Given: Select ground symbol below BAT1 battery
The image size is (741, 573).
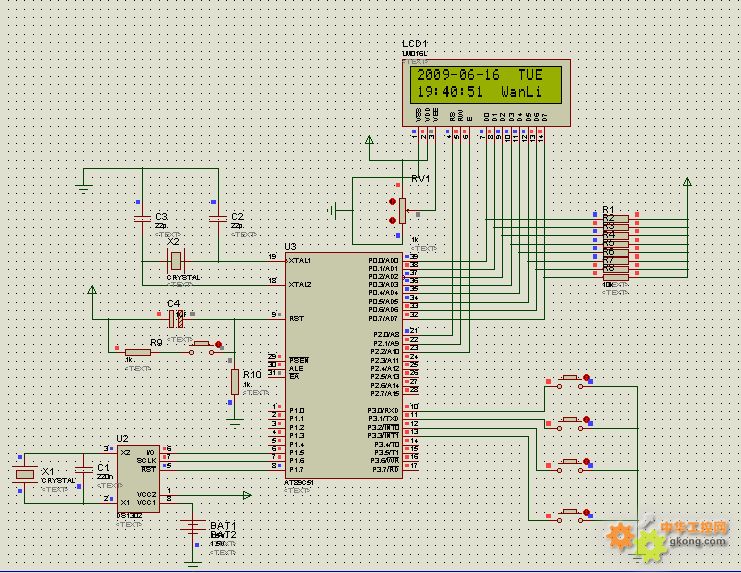Looking at the screenshot, I should 192,564.
